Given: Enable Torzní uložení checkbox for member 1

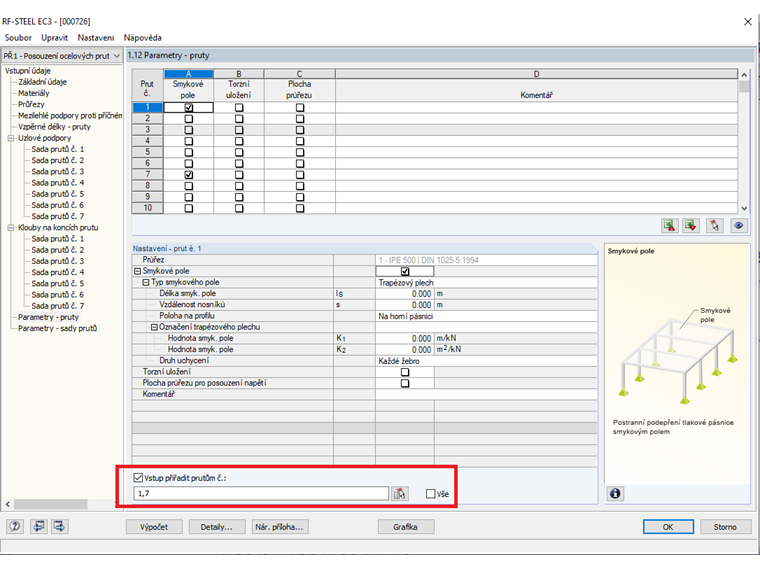Looking at the screenshot, I should (239, 108).
